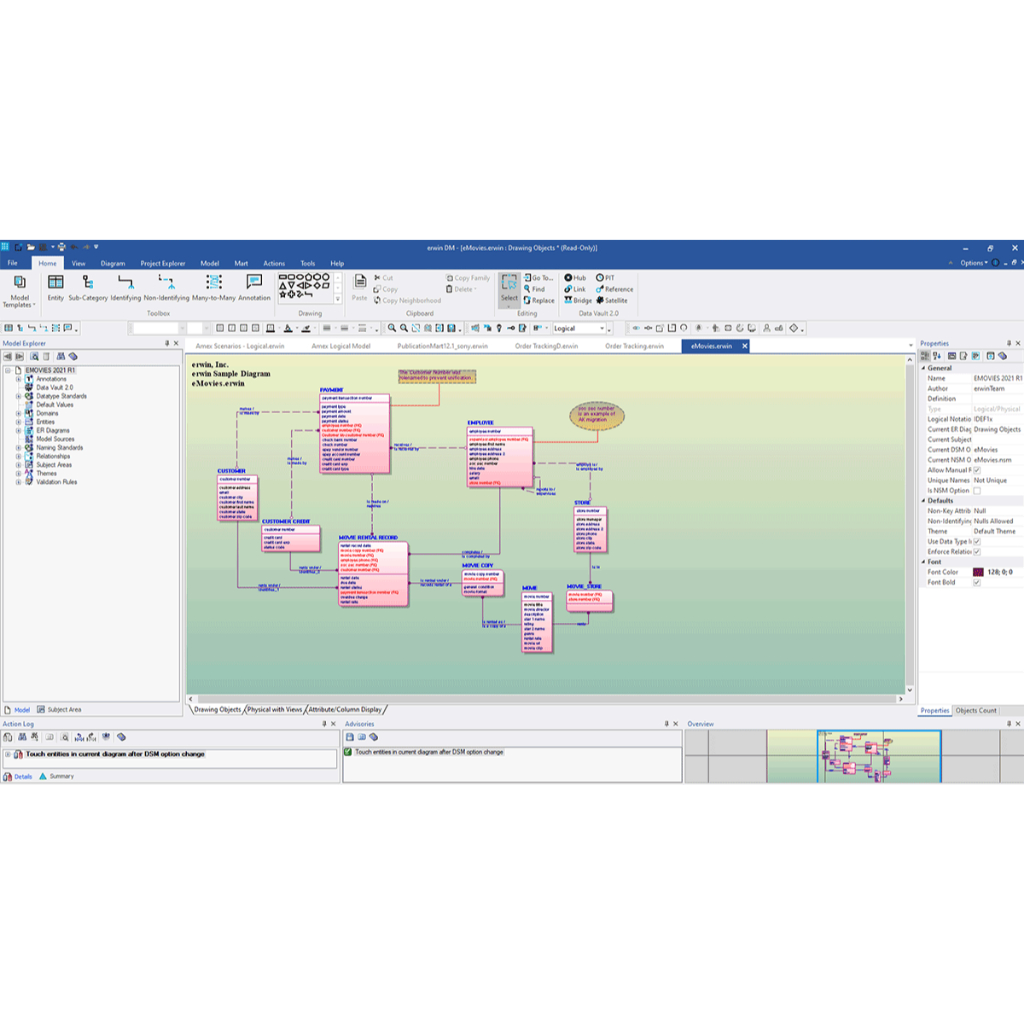1024x1024 pixels.
Task: Switch to Subject Area tab in explorer
Action: click(x=59, y=709)
